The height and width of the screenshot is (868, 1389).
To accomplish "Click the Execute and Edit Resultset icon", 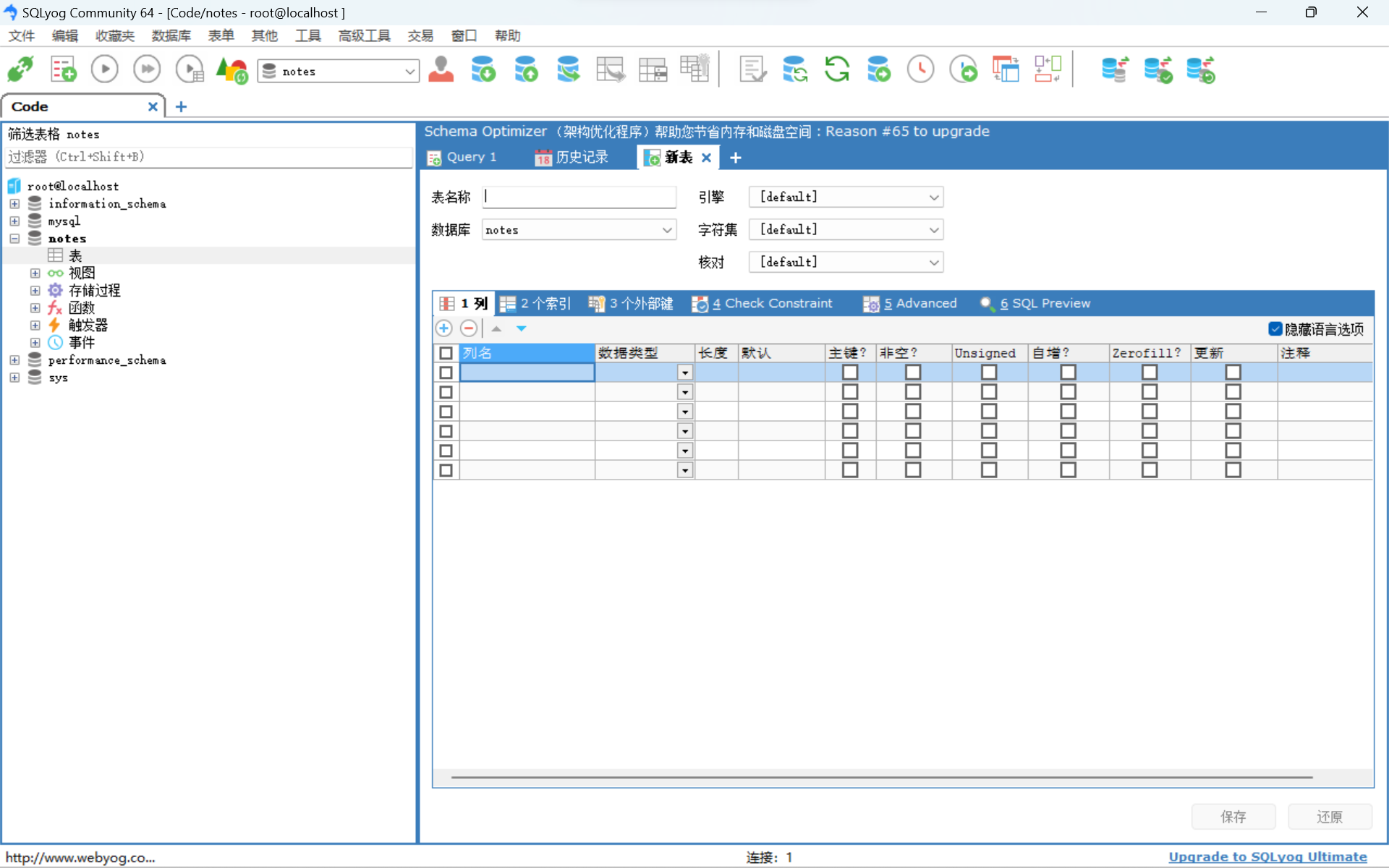I will click(190, 70).
